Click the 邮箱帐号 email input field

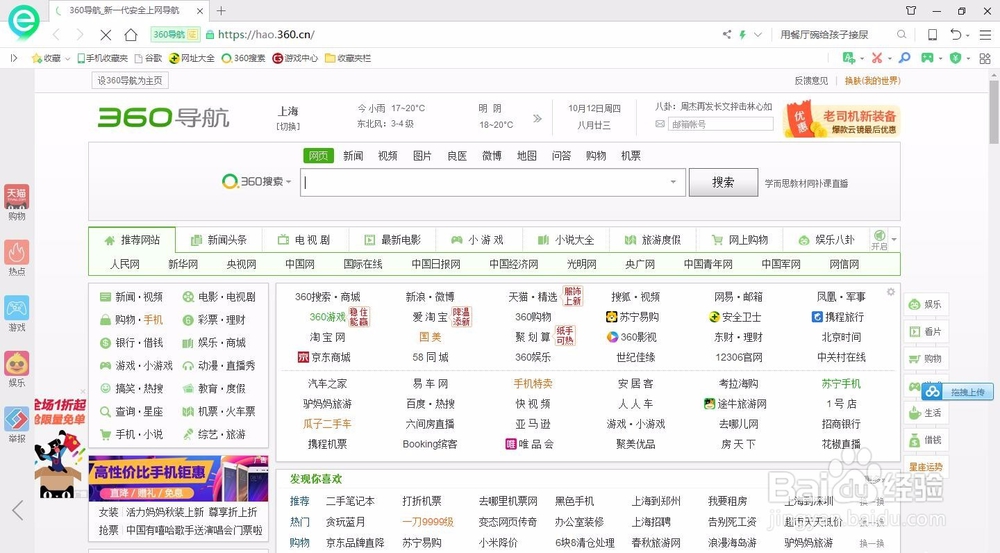coord(720,124)
